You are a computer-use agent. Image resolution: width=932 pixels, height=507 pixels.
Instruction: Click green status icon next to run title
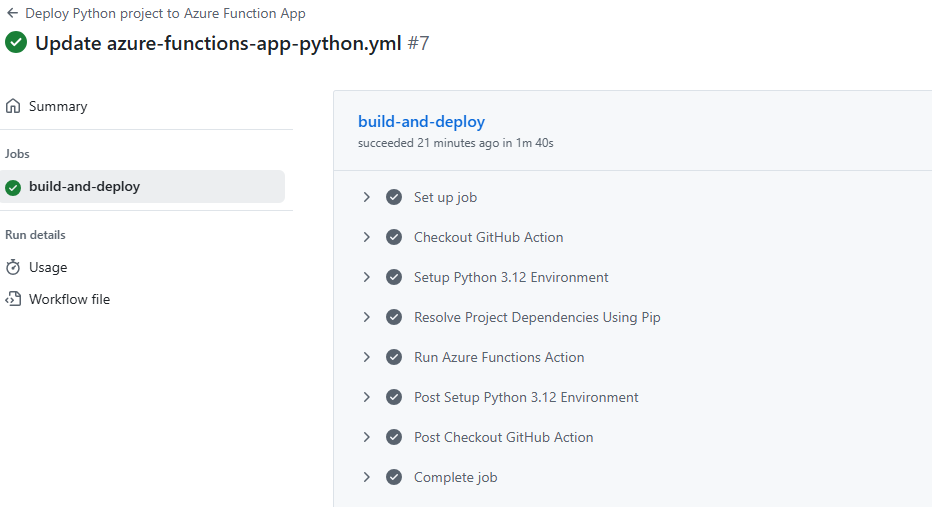point(16,43)
